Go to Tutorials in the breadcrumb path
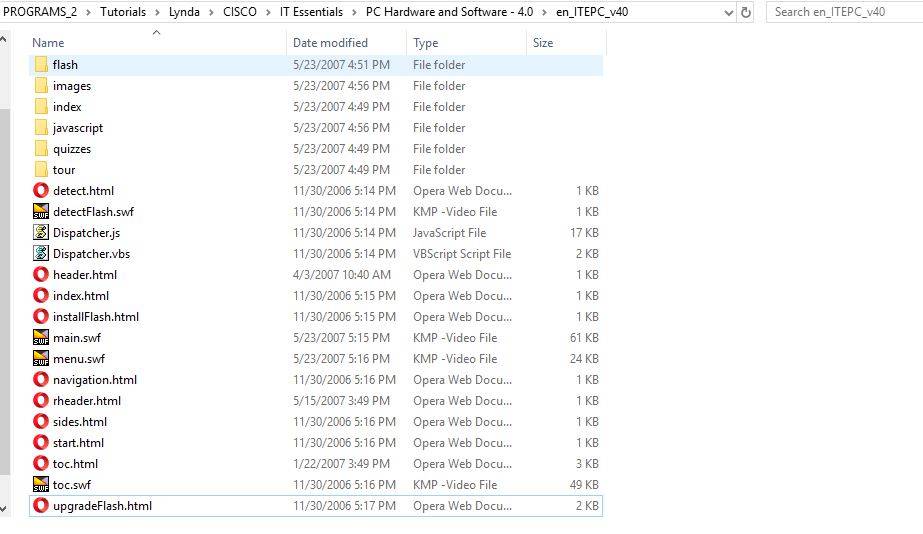This screenshot has height=534, width=923. coord(123,12)
